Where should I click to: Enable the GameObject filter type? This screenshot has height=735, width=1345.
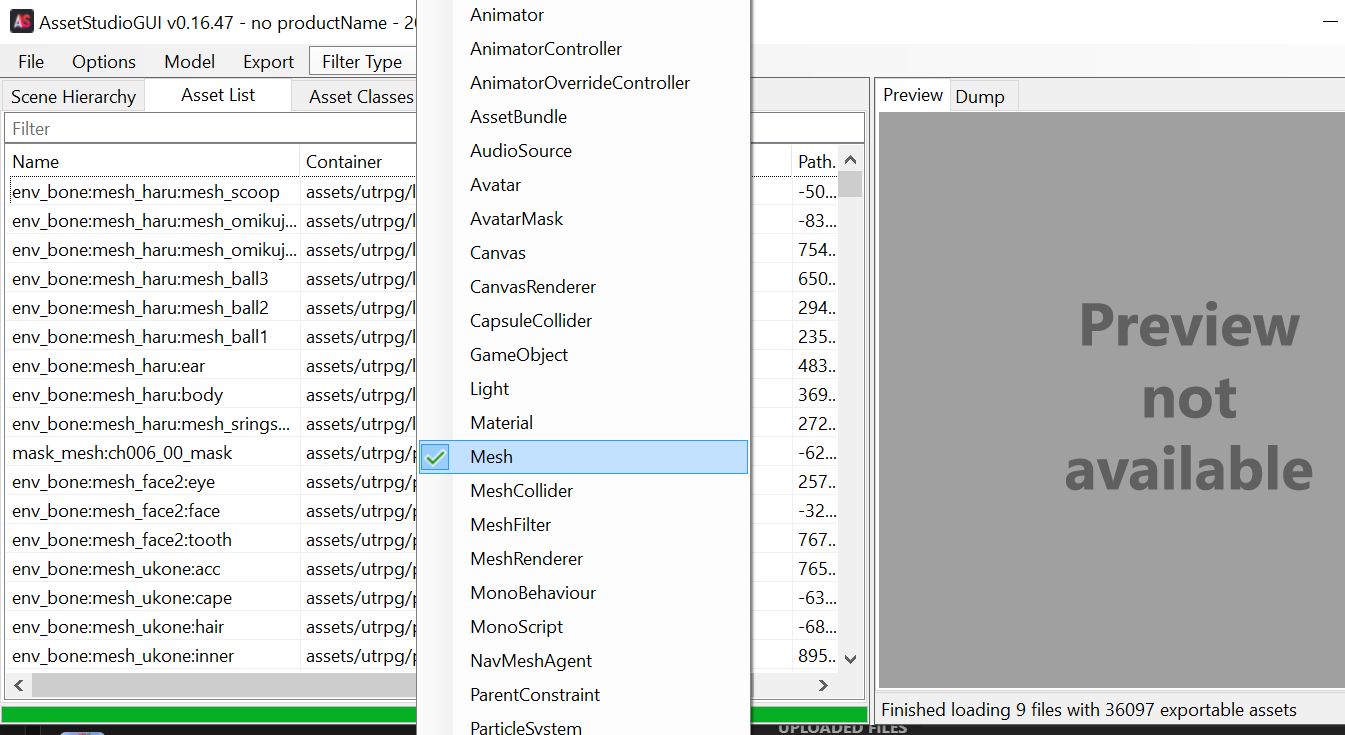(x=583, y=355)
